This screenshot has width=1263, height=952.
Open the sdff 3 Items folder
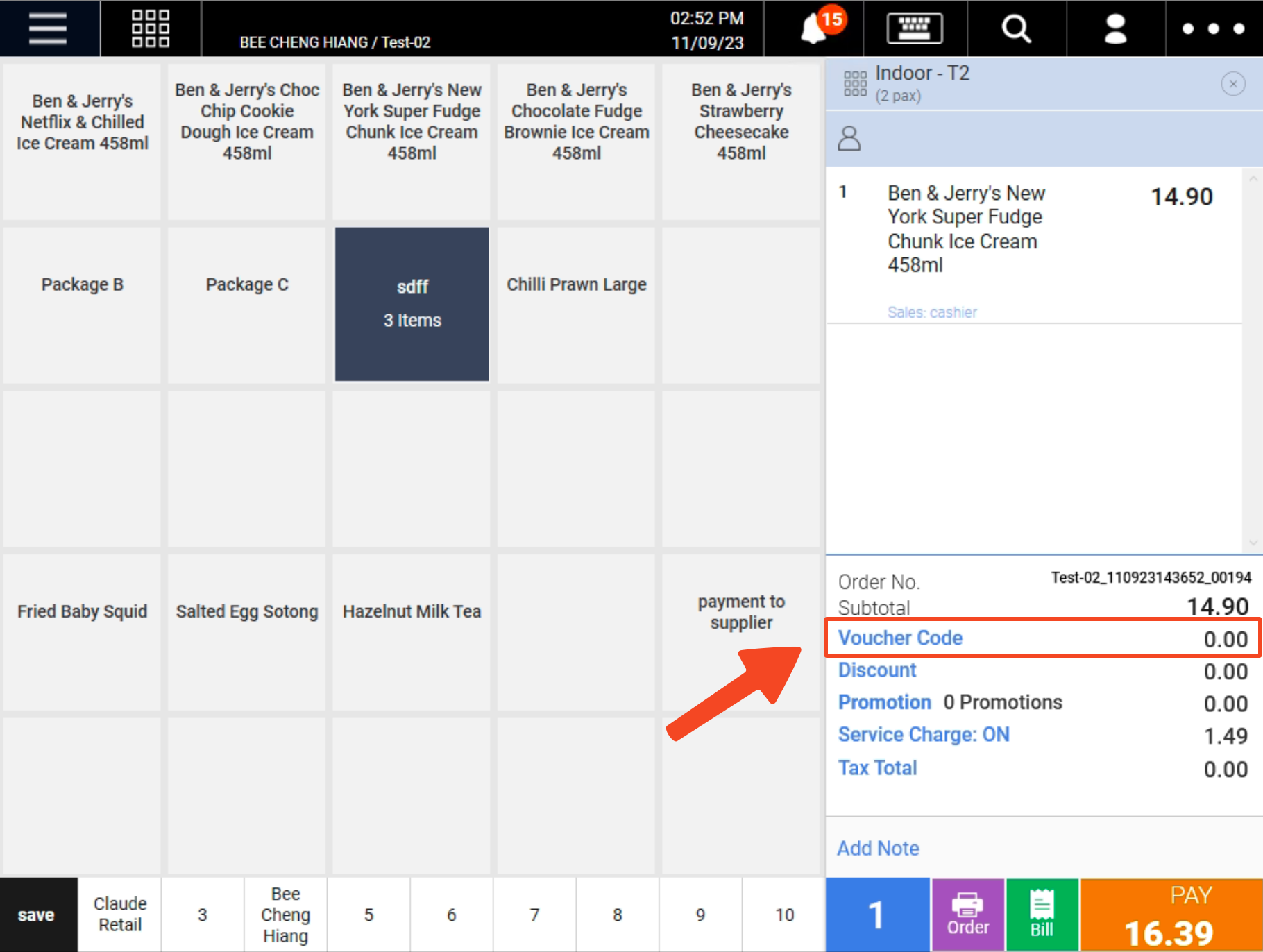click(x=412, y=304)
